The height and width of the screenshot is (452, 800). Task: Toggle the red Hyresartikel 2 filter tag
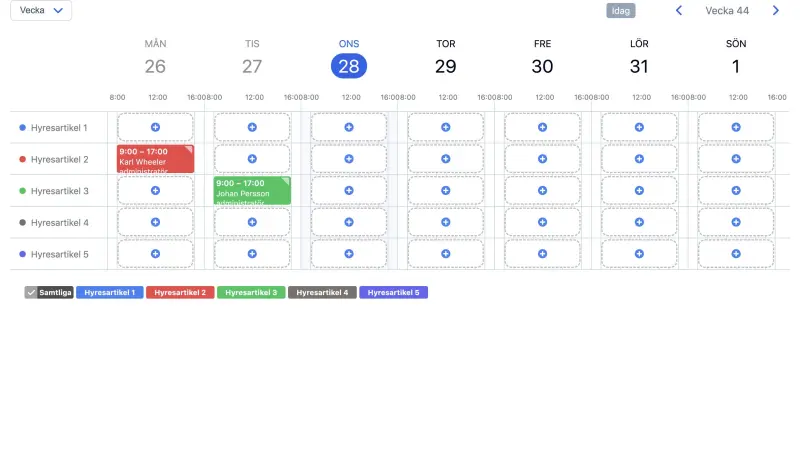point(180,292)
